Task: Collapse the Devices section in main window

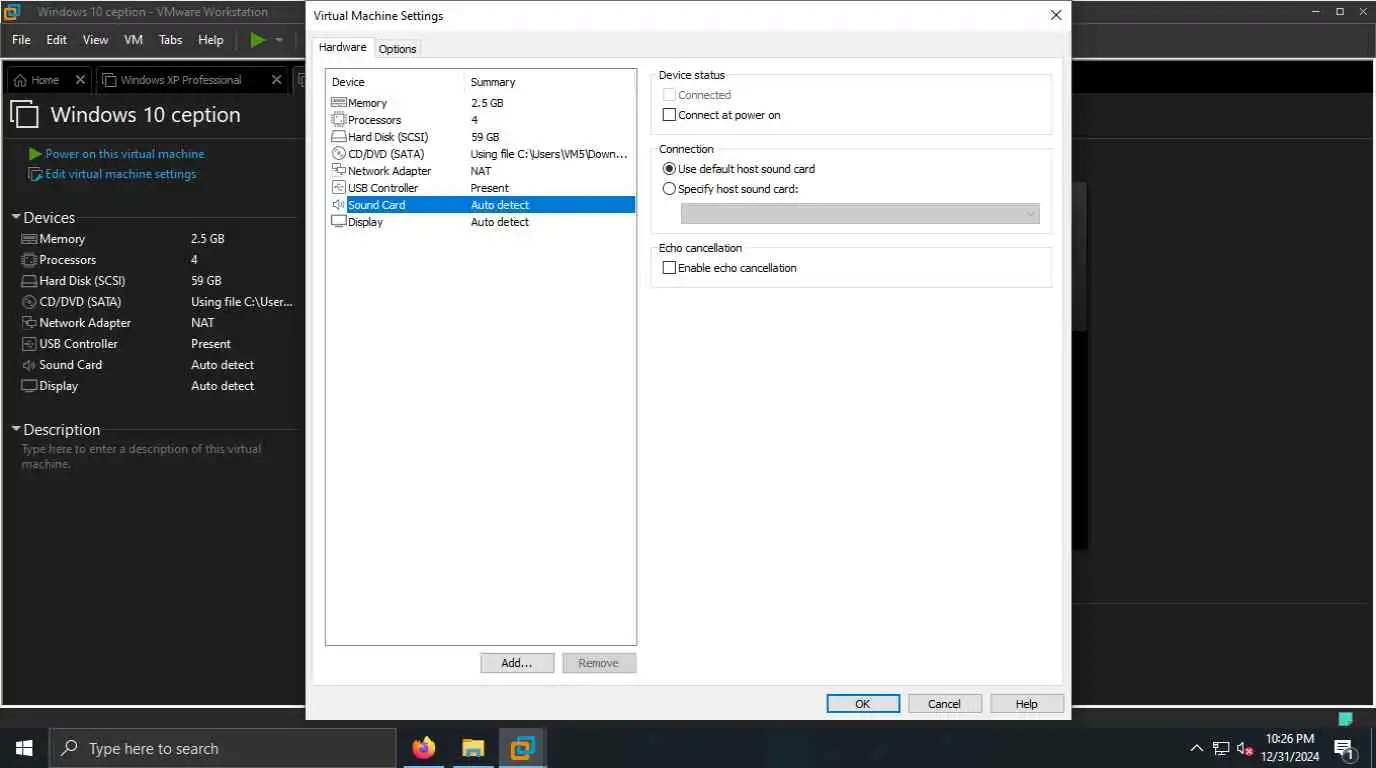Action: (x=16, y=218)
